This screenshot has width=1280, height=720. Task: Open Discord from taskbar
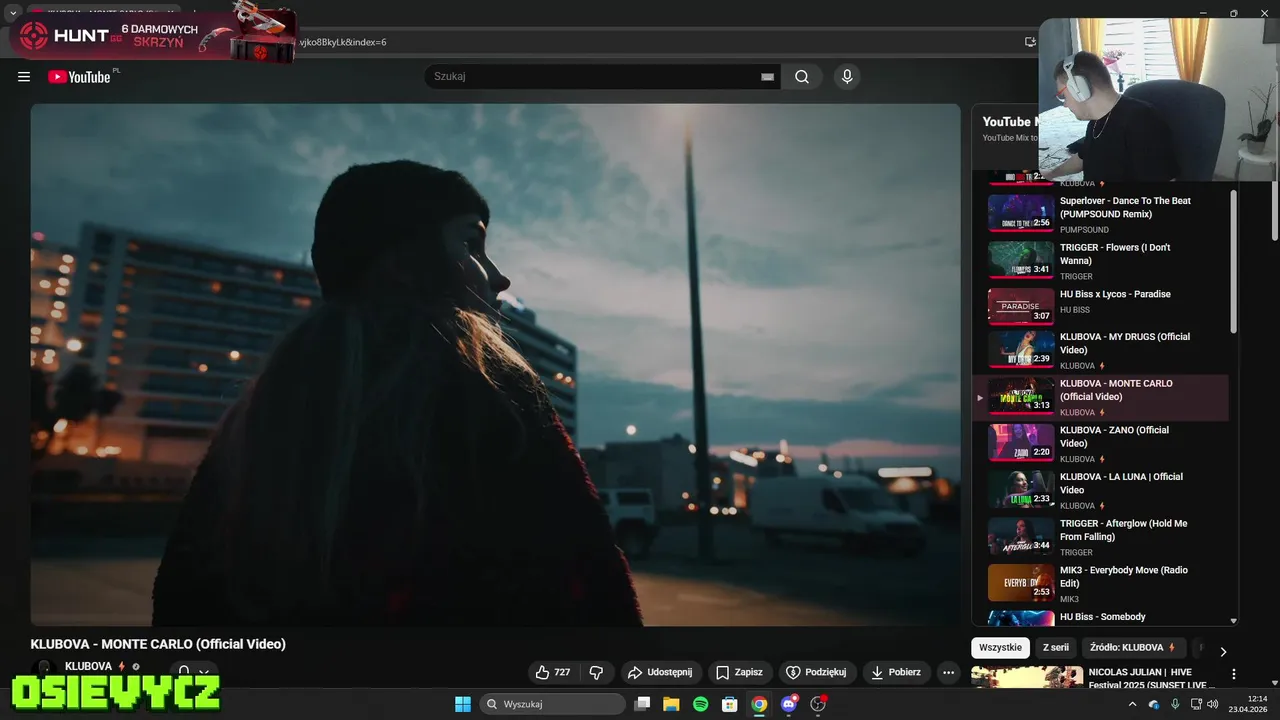point(789,704)
